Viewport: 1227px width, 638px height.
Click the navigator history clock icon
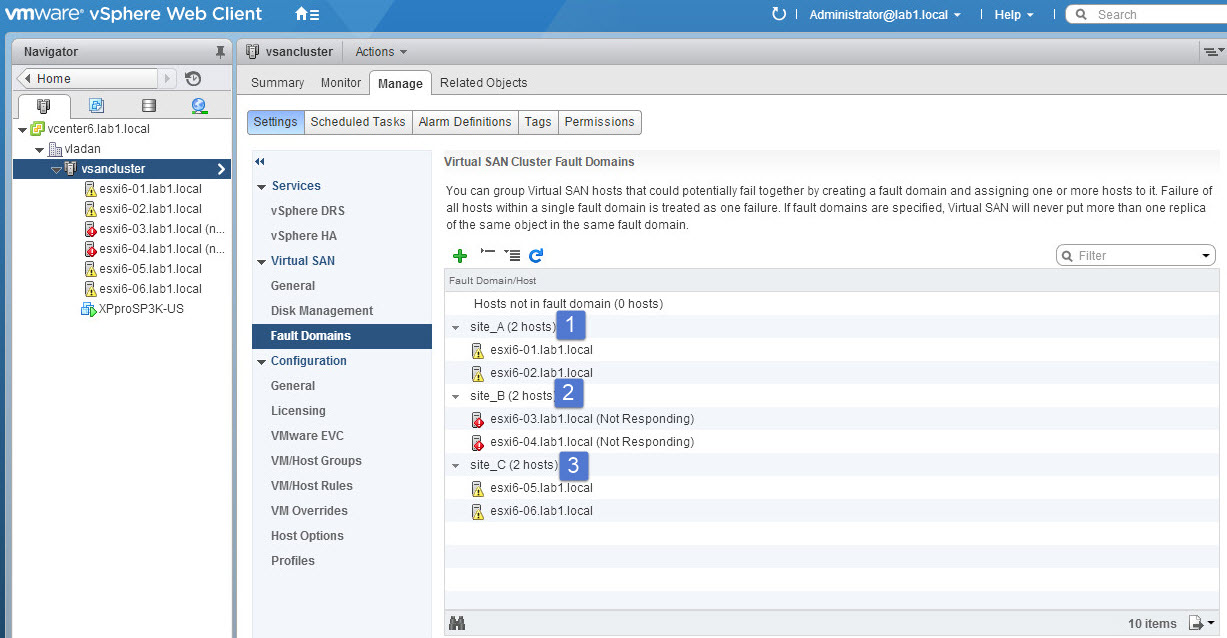[x=193, y=79]
